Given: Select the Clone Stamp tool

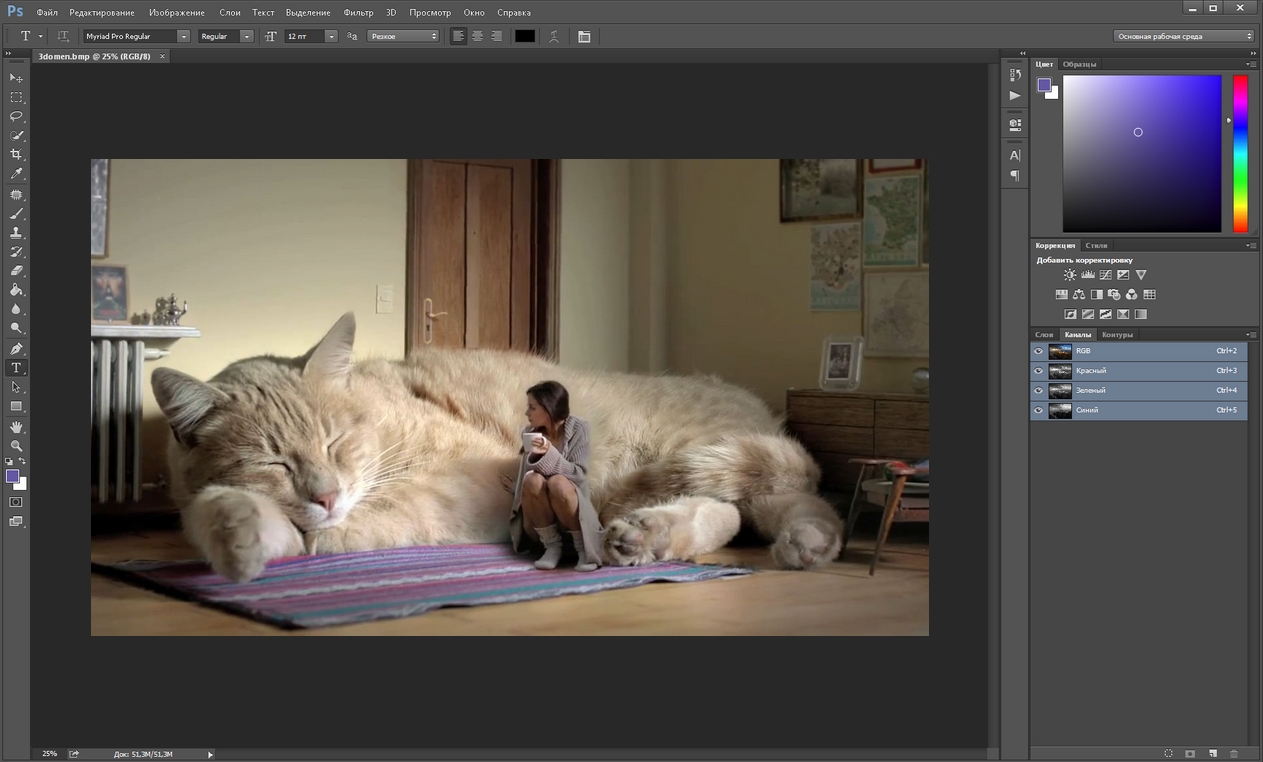Looking at the screenshot, I should tap(16, 232).
